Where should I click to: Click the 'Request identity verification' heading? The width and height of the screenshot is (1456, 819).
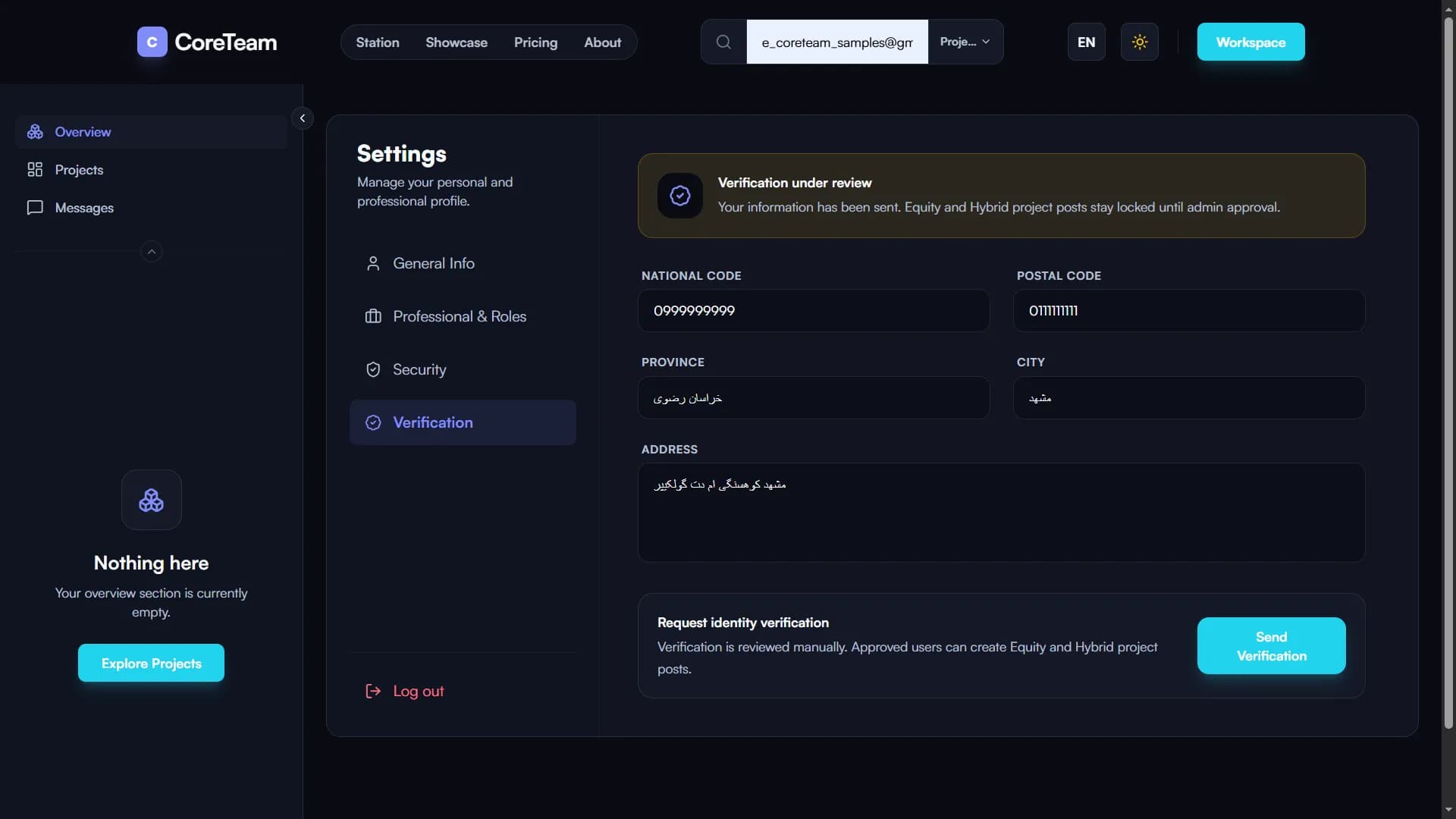click(743, 623)
